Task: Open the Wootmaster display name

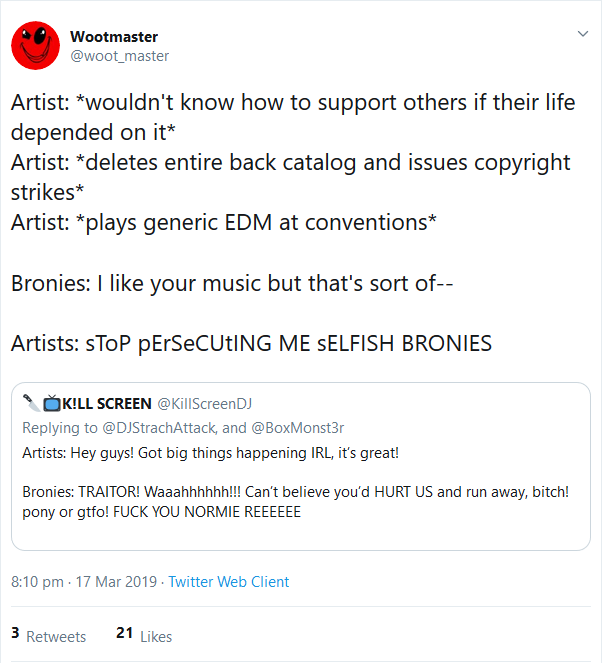Action: (114, 37)
